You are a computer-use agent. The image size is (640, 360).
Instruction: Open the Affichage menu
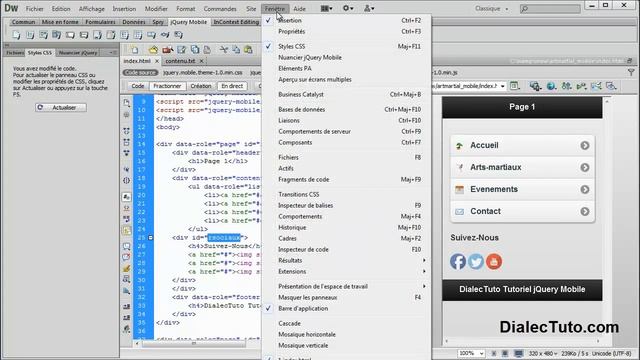pyautogui.click(x=91, y=9)
